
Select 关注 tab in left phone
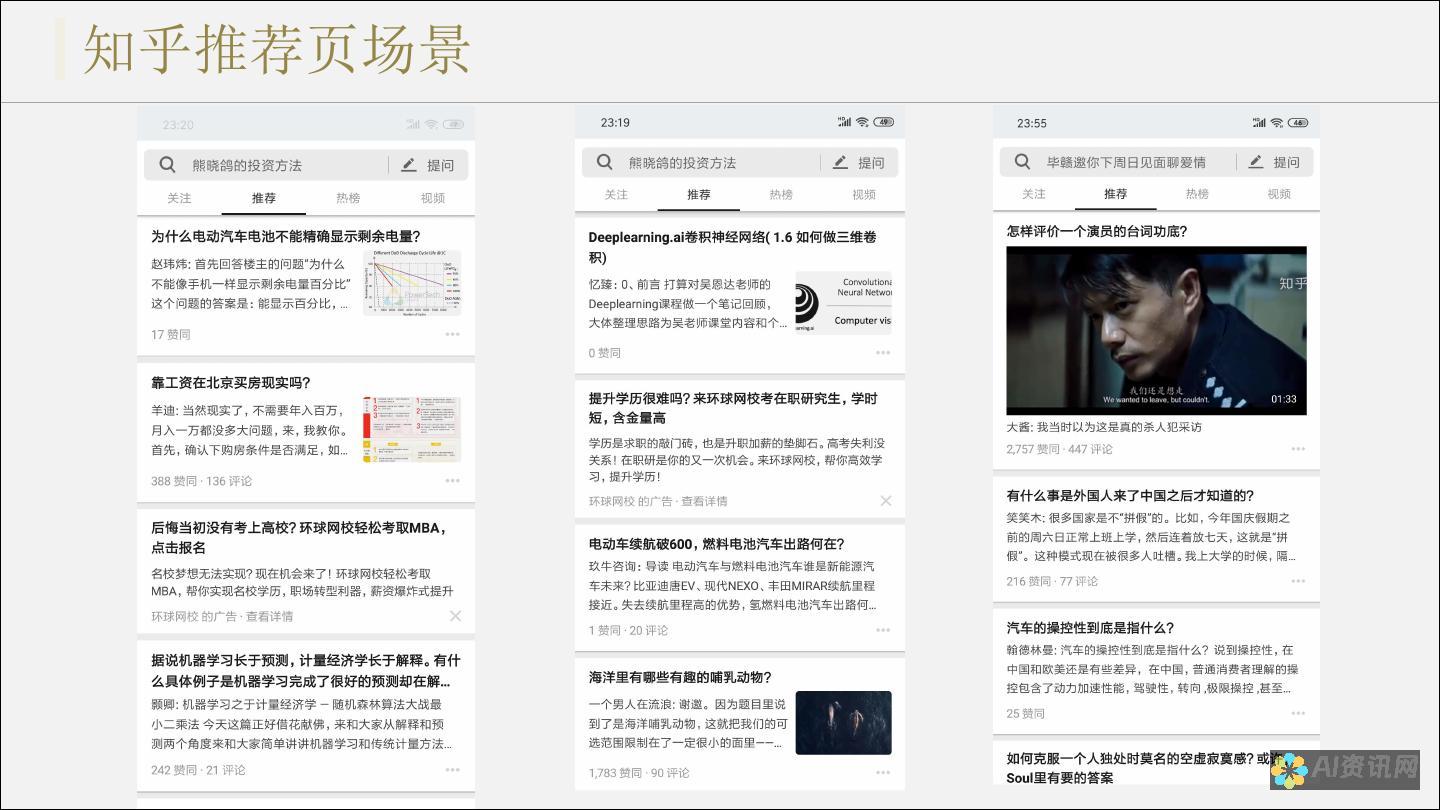pyautogui.click(x=179, y=198)
